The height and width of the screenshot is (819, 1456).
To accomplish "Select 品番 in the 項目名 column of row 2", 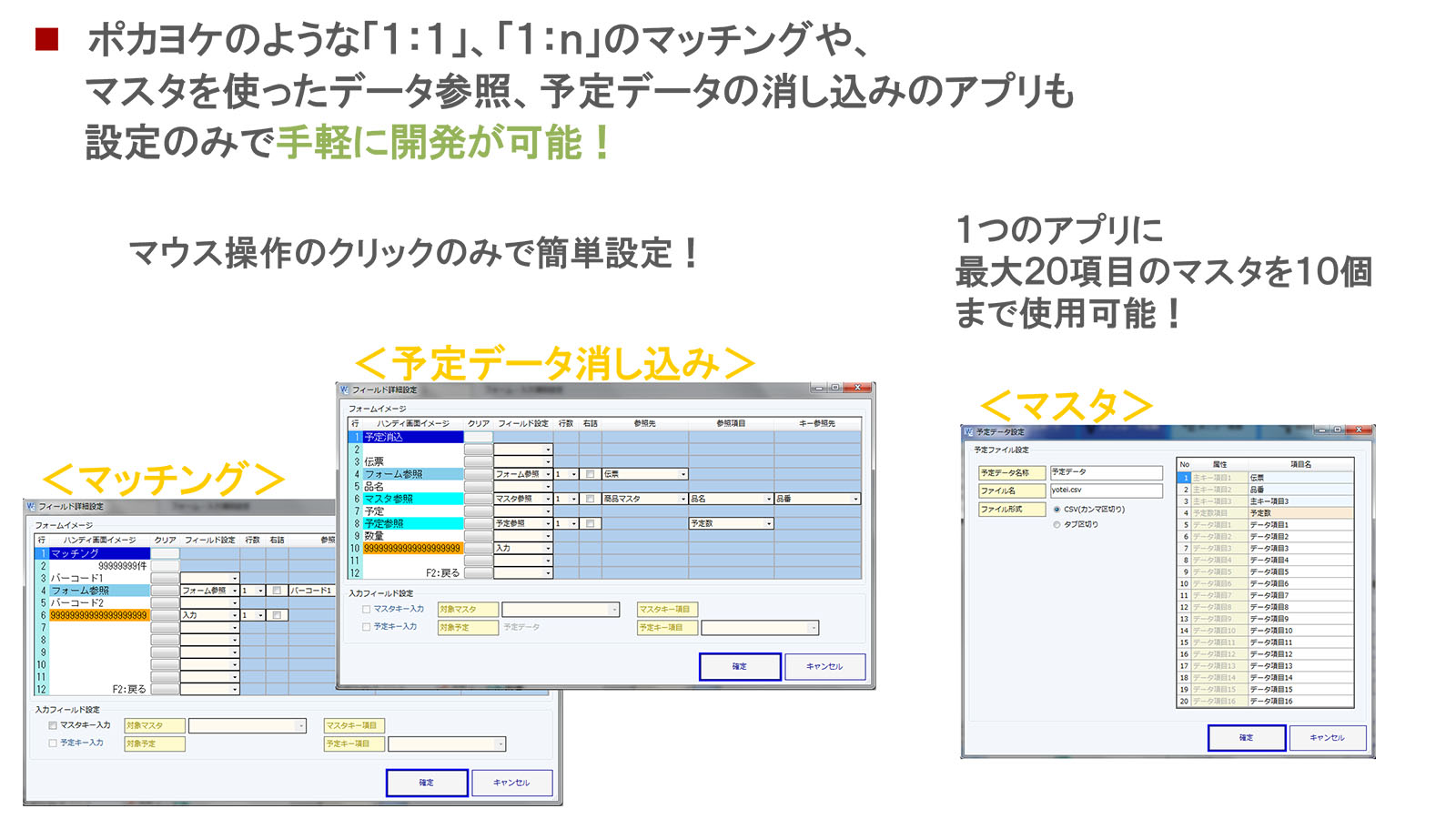I will click(x=1300, y=490).
